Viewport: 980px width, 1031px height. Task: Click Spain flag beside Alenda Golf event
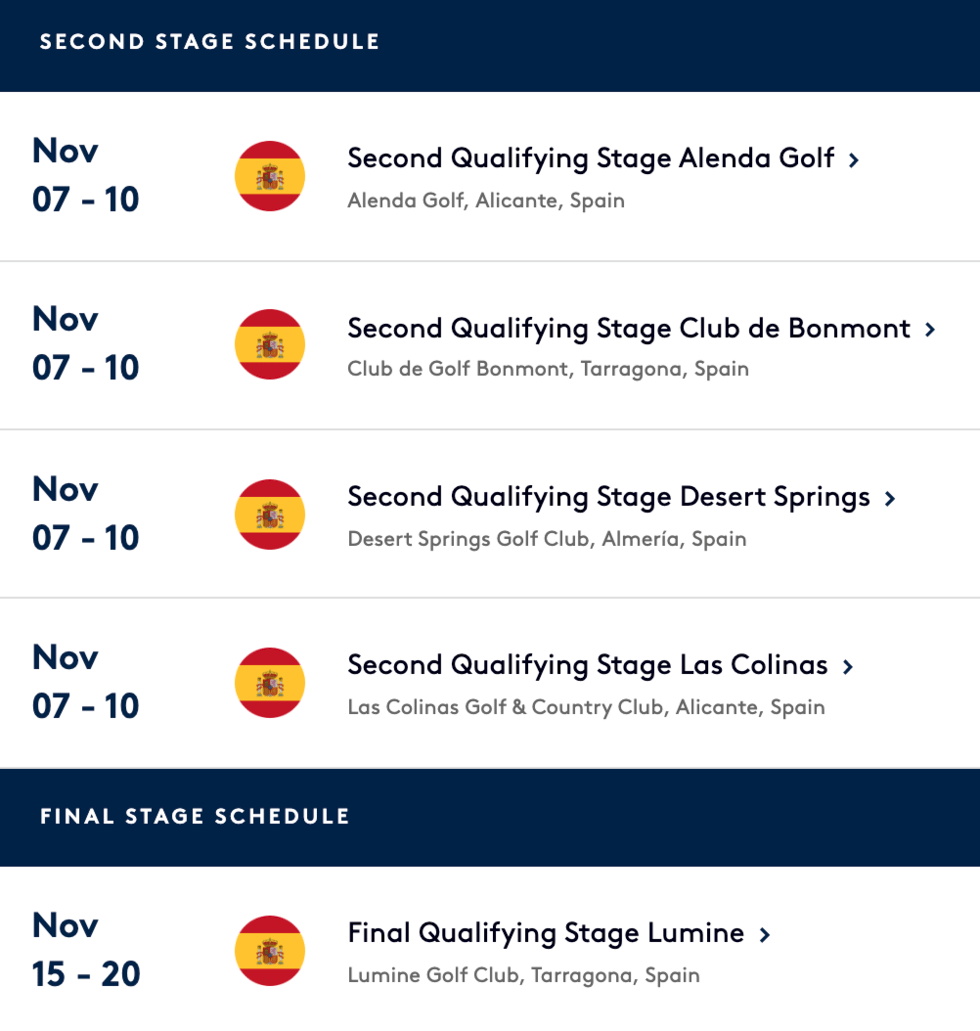pyautogui.click(x=269, y=176)
